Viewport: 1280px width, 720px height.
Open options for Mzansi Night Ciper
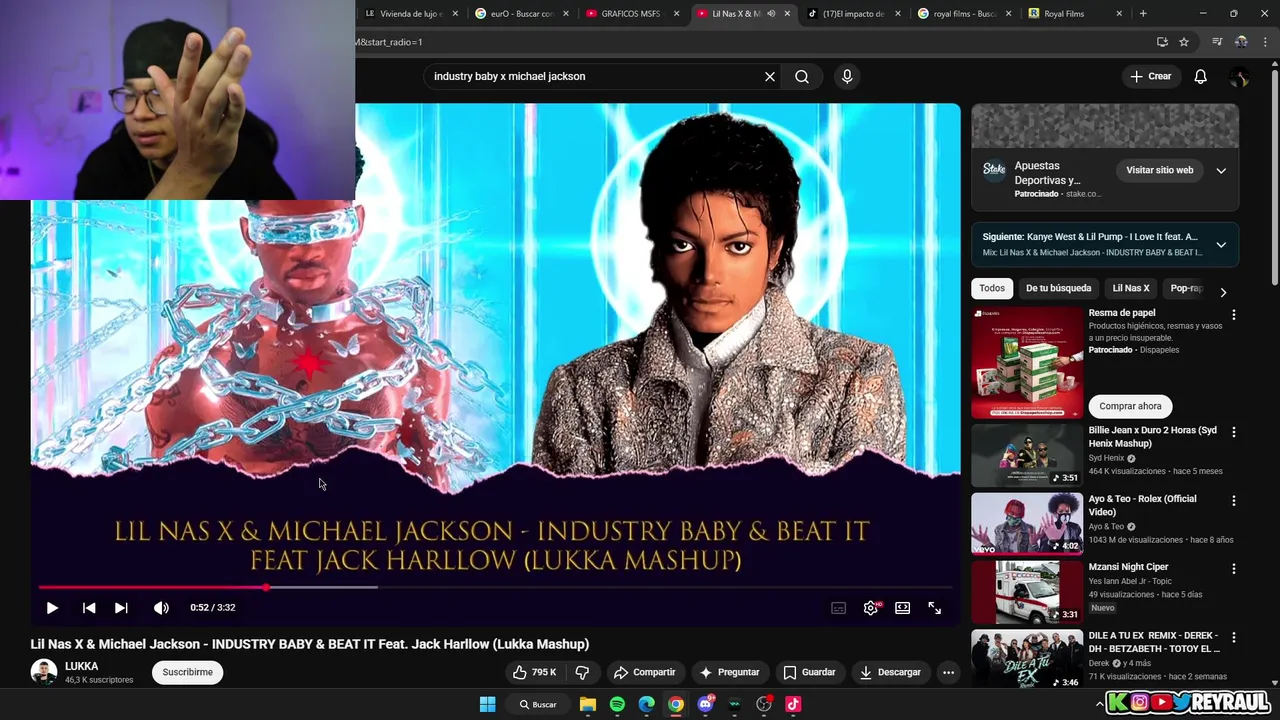point(1233,568)
